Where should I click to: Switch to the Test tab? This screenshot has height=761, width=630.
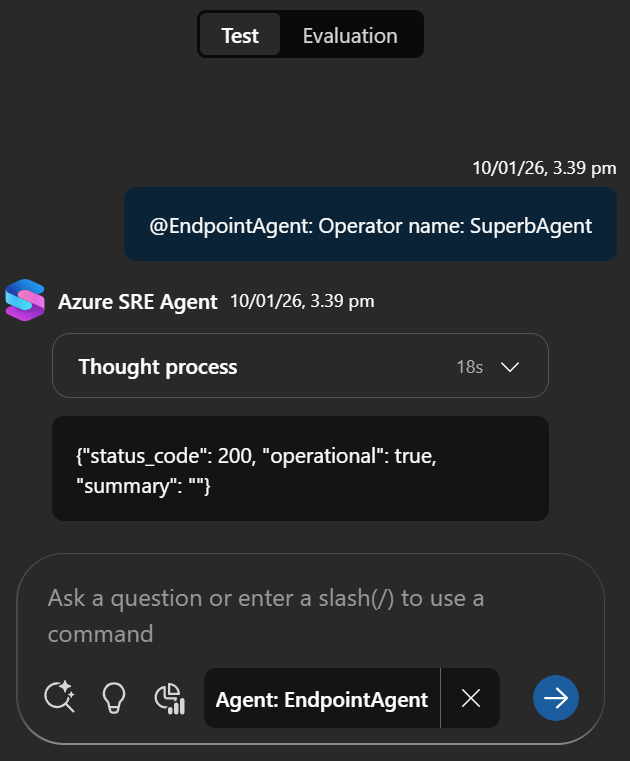click(x=240, y=36)
